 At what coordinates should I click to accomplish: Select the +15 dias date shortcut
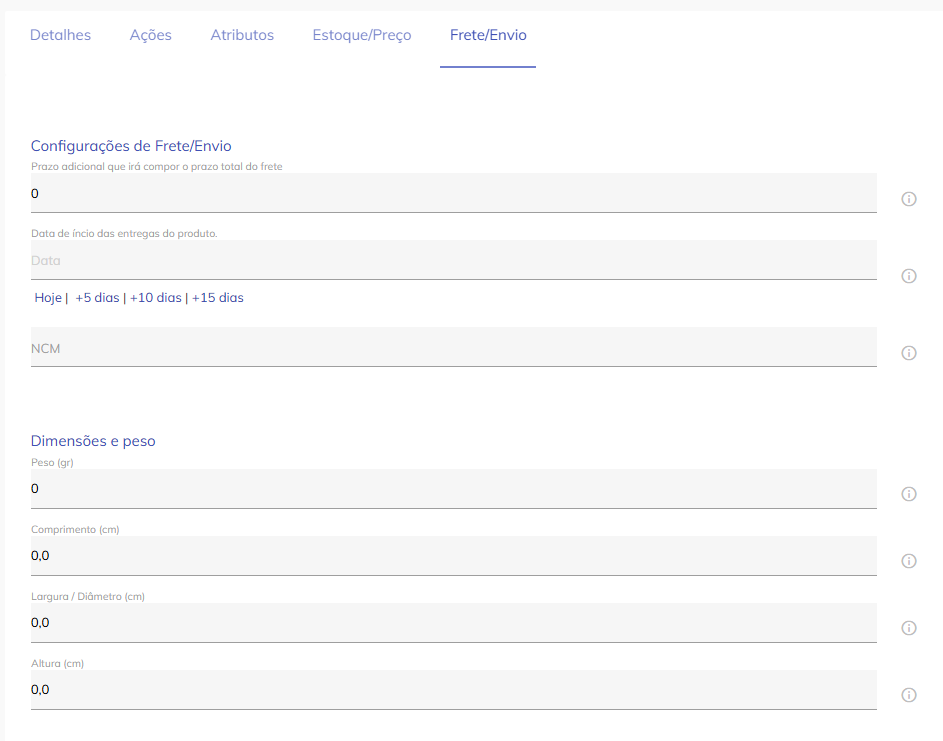(x=218, y=298)
